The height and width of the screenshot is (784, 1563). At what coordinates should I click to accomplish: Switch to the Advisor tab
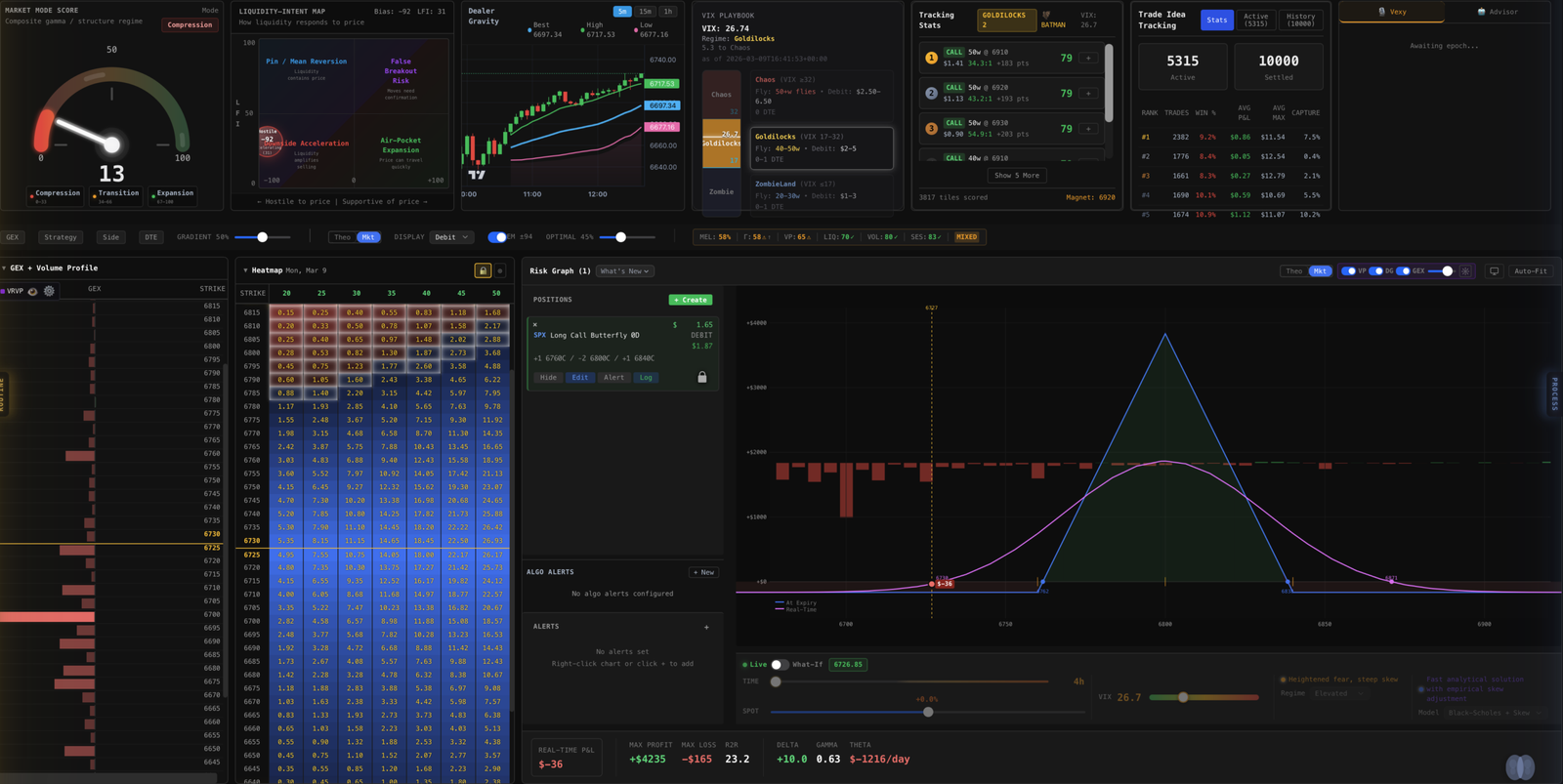(1497, 12)
